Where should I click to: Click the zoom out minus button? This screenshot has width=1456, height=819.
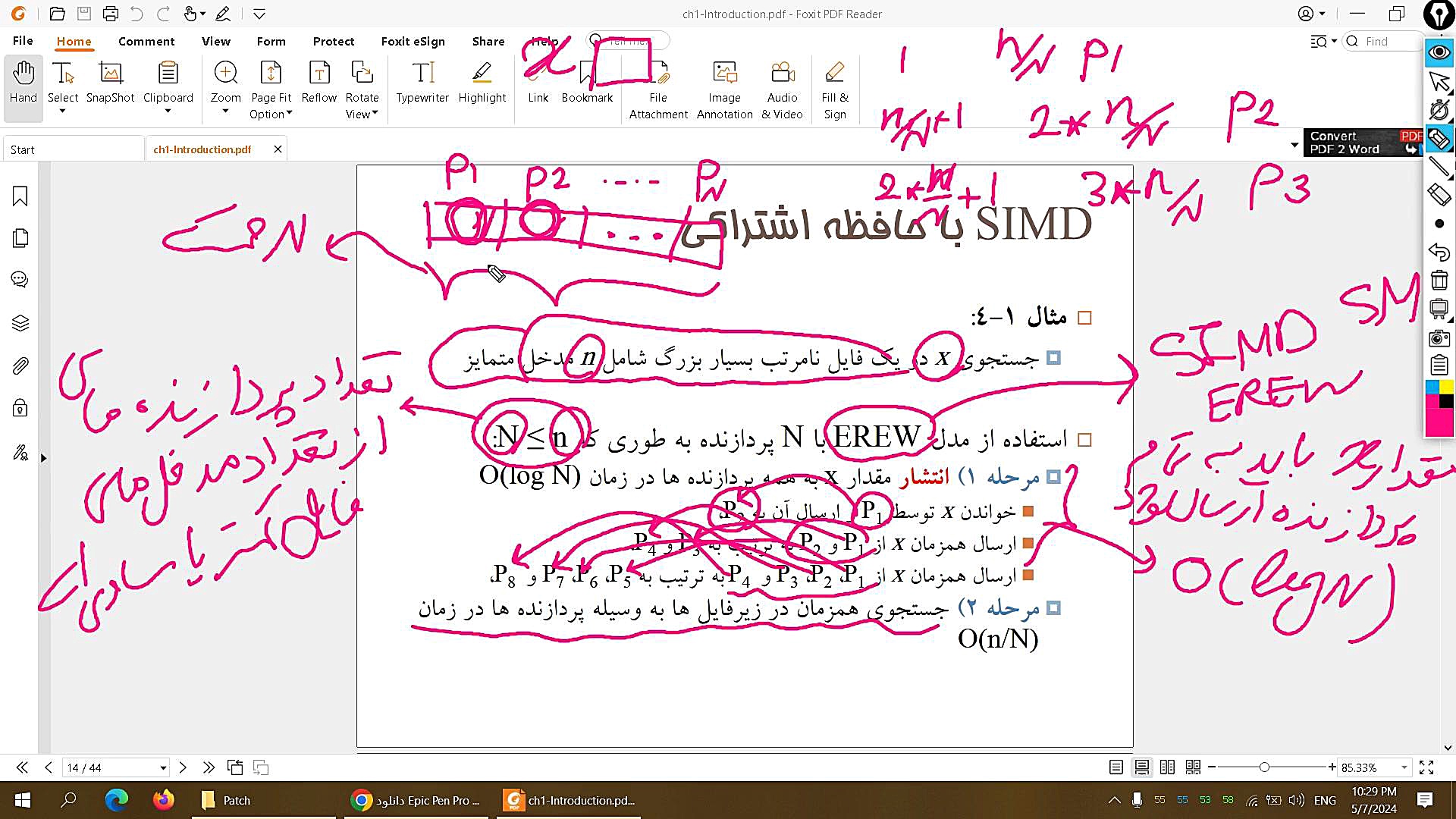[1212, 767]
